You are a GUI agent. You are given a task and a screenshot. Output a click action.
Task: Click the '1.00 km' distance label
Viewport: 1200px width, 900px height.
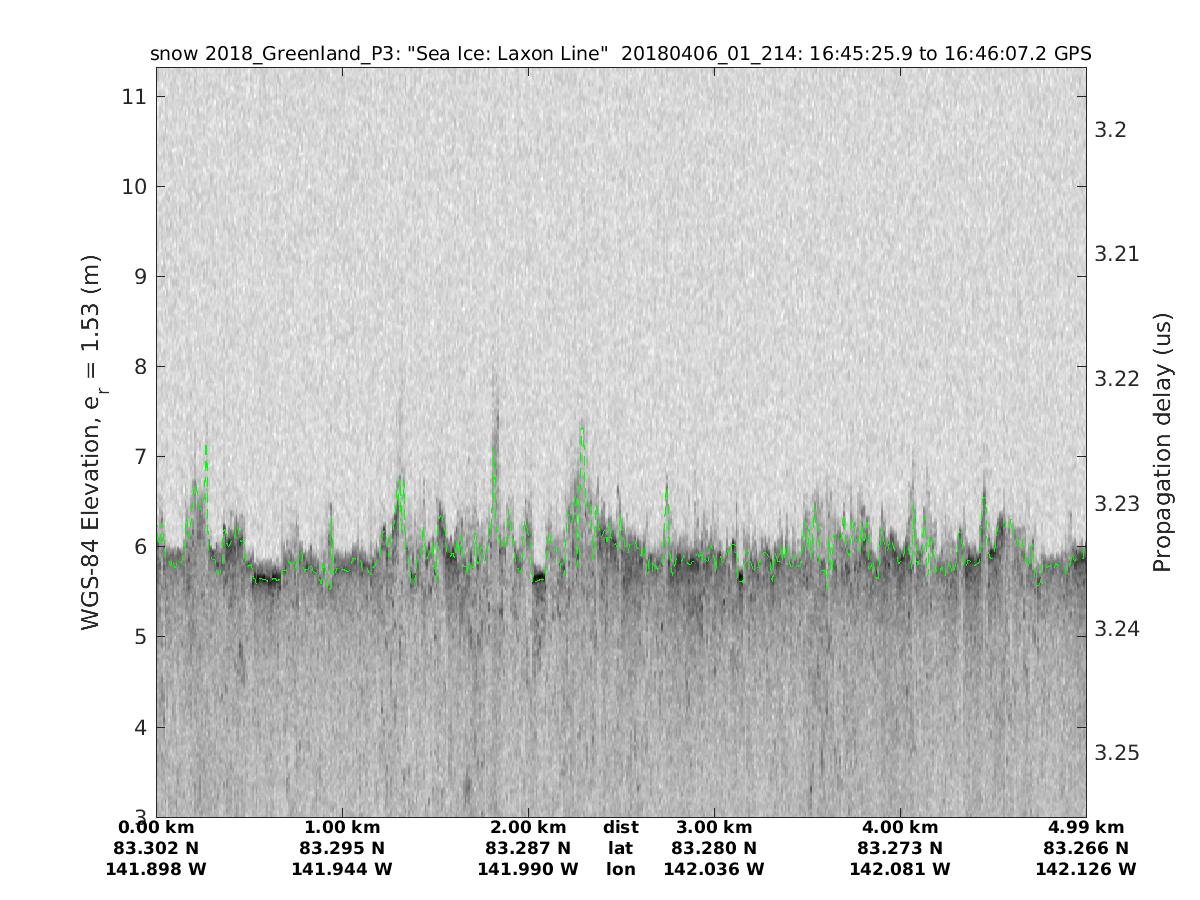342,827
